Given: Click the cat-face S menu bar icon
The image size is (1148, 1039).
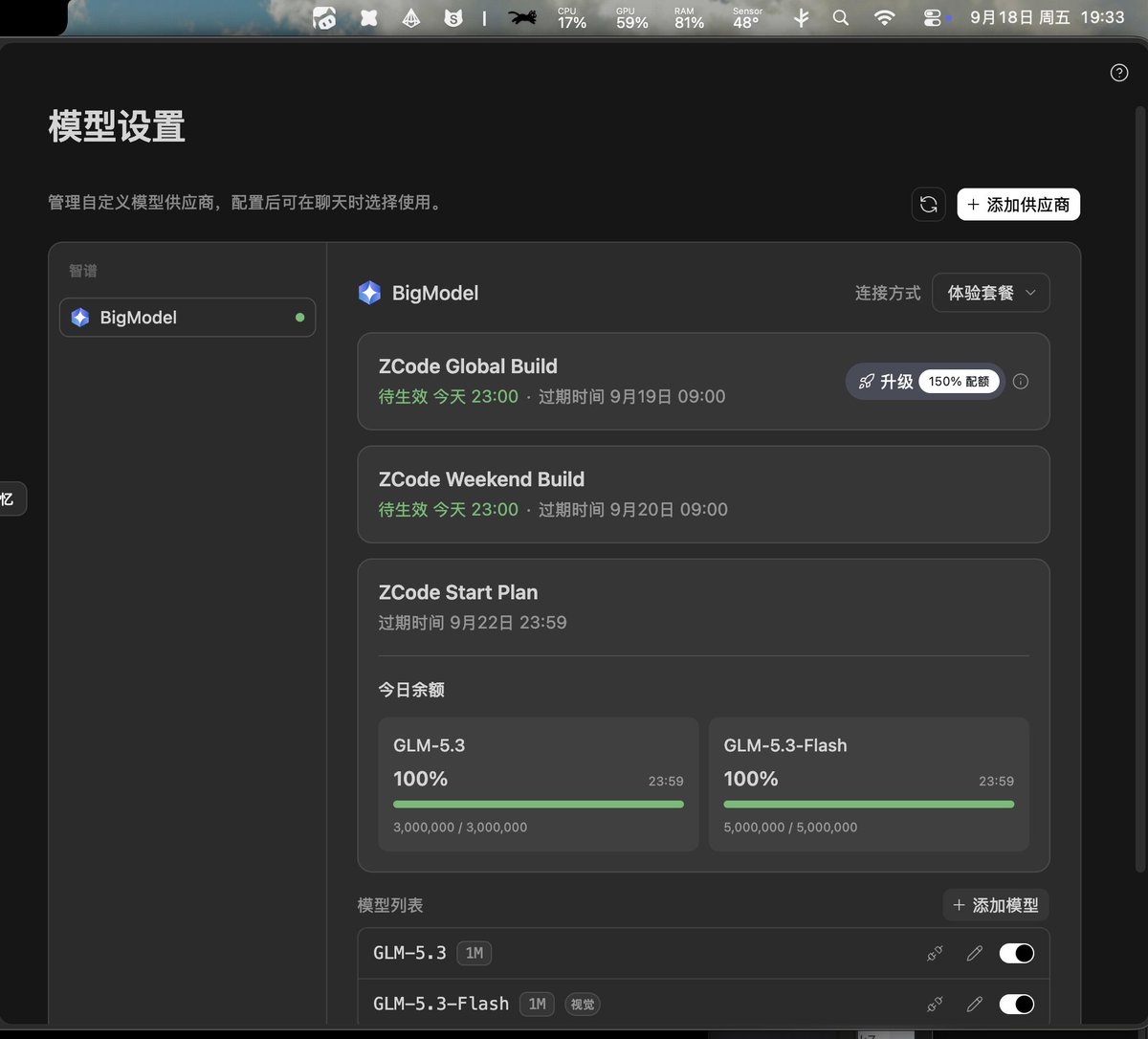Looking at the screenshot, I should 454,17.
